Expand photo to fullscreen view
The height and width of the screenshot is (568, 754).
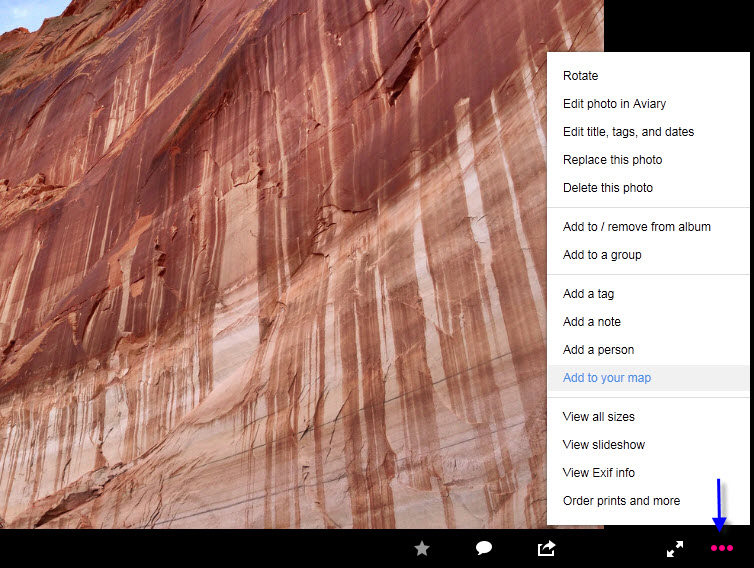675,549
